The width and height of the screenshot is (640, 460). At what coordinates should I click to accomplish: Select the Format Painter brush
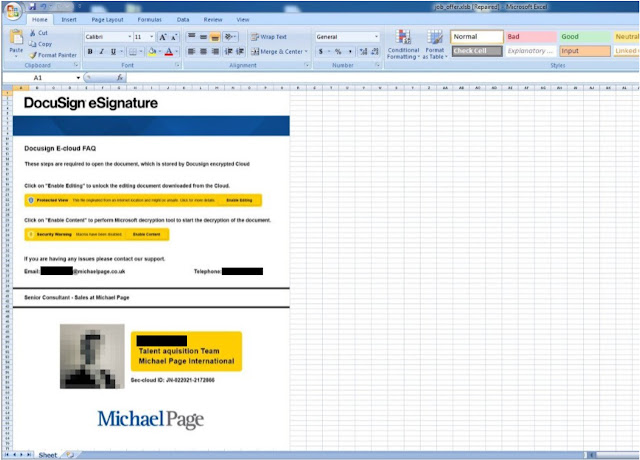tap(33, 55)
